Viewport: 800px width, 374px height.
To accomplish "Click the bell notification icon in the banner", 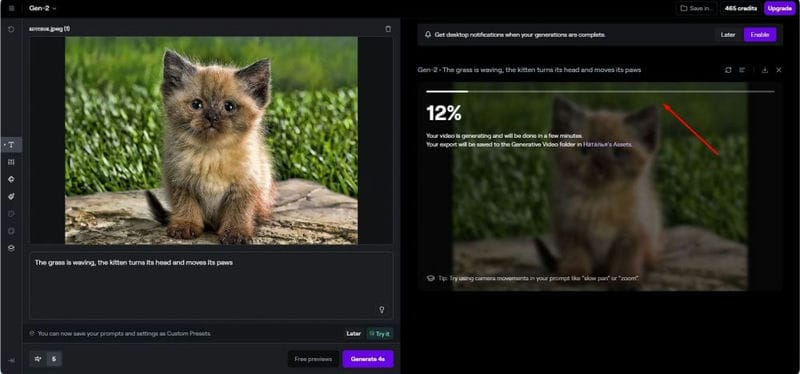I will pyautogui.click(x=428, y=35).
